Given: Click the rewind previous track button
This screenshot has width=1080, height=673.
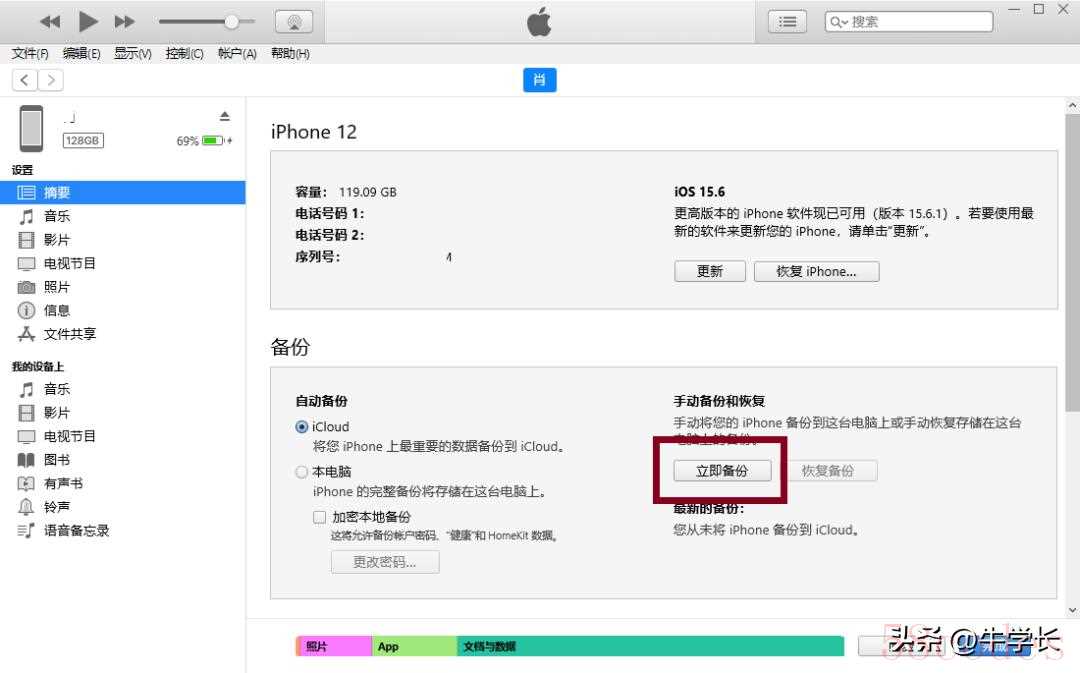Looking at the screenshot, I should pyautogui.click(x=50, y=21).
